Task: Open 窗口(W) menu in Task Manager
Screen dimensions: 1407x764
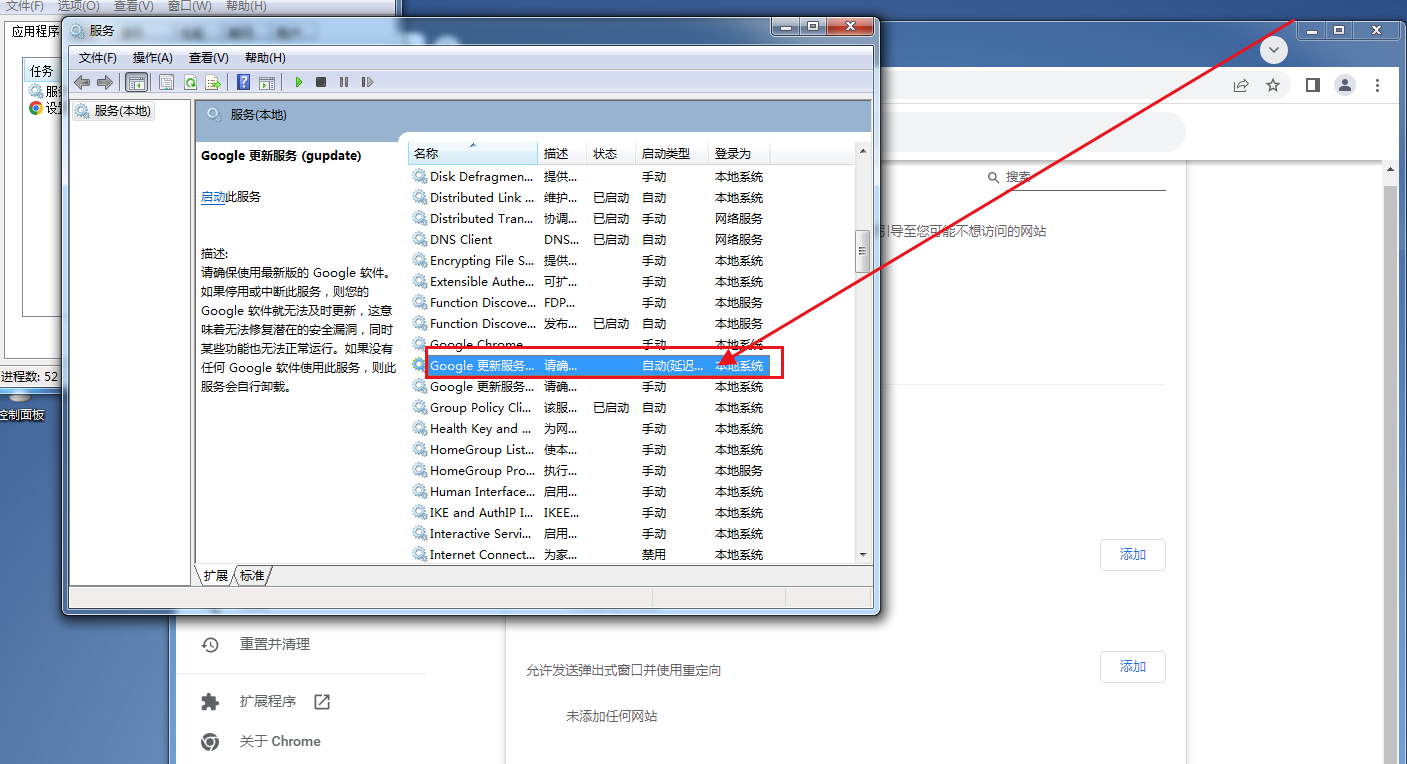Action: [x=189, y=6]
